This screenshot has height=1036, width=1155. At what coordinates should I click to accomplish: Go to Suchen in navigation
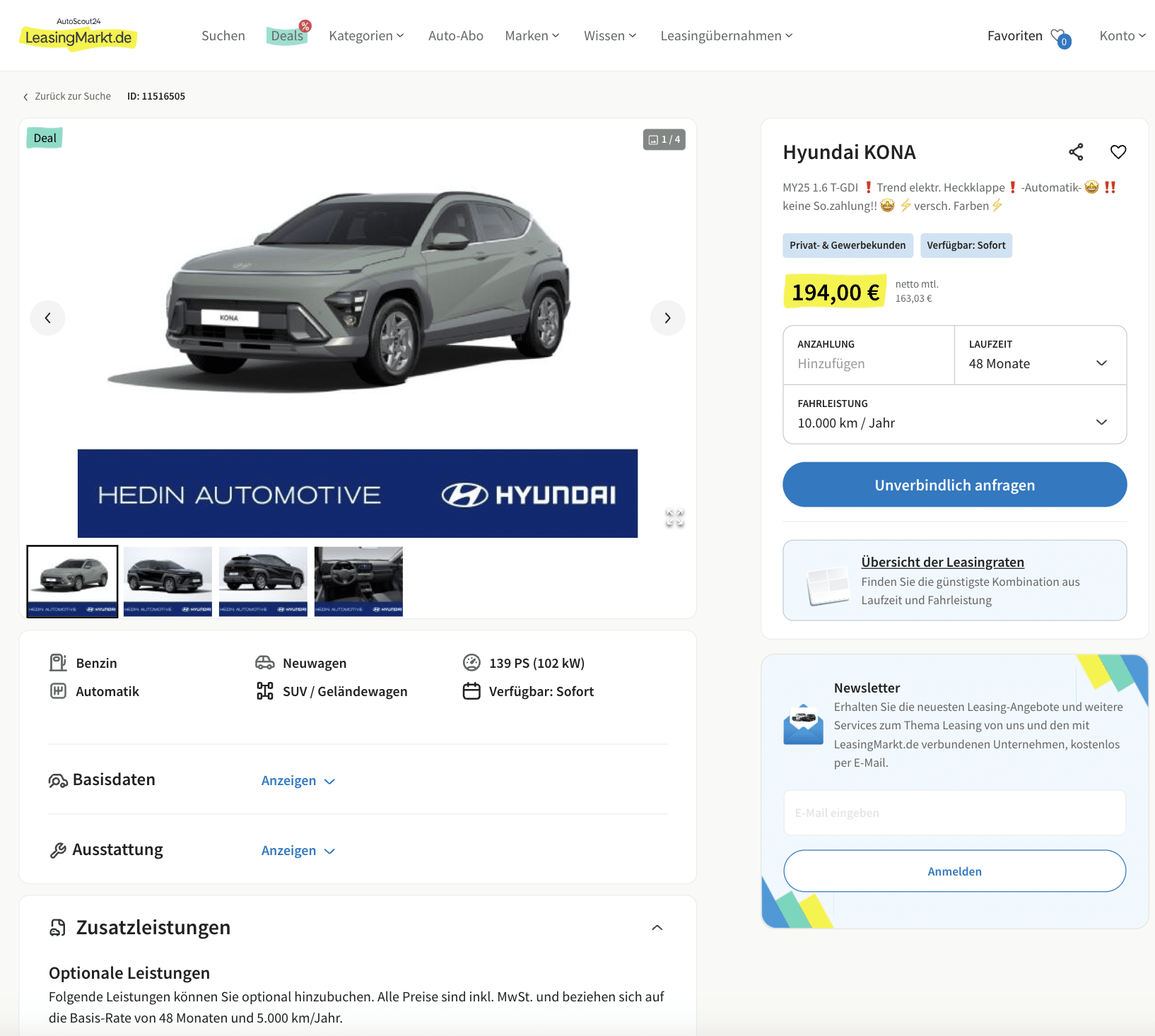click(223, 36)
